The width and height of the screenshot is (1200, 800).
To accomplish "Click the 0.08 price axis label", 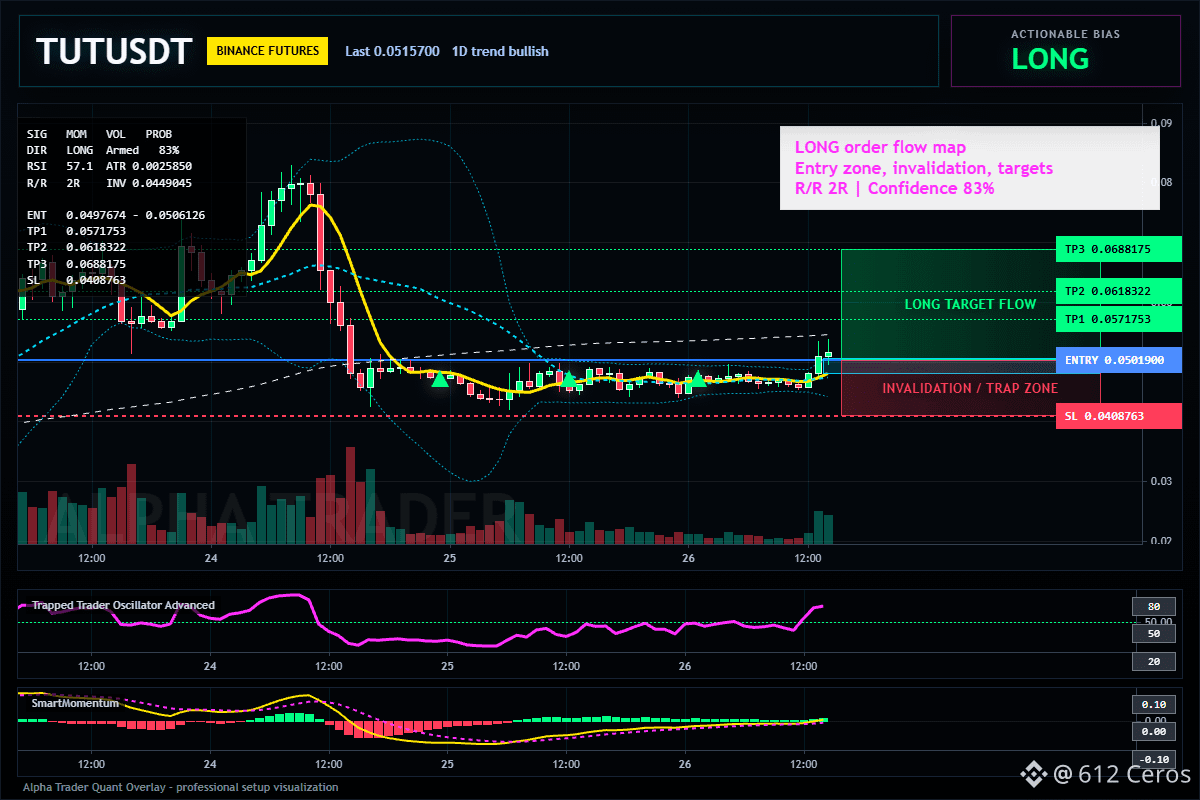I will pos(1161,183).
